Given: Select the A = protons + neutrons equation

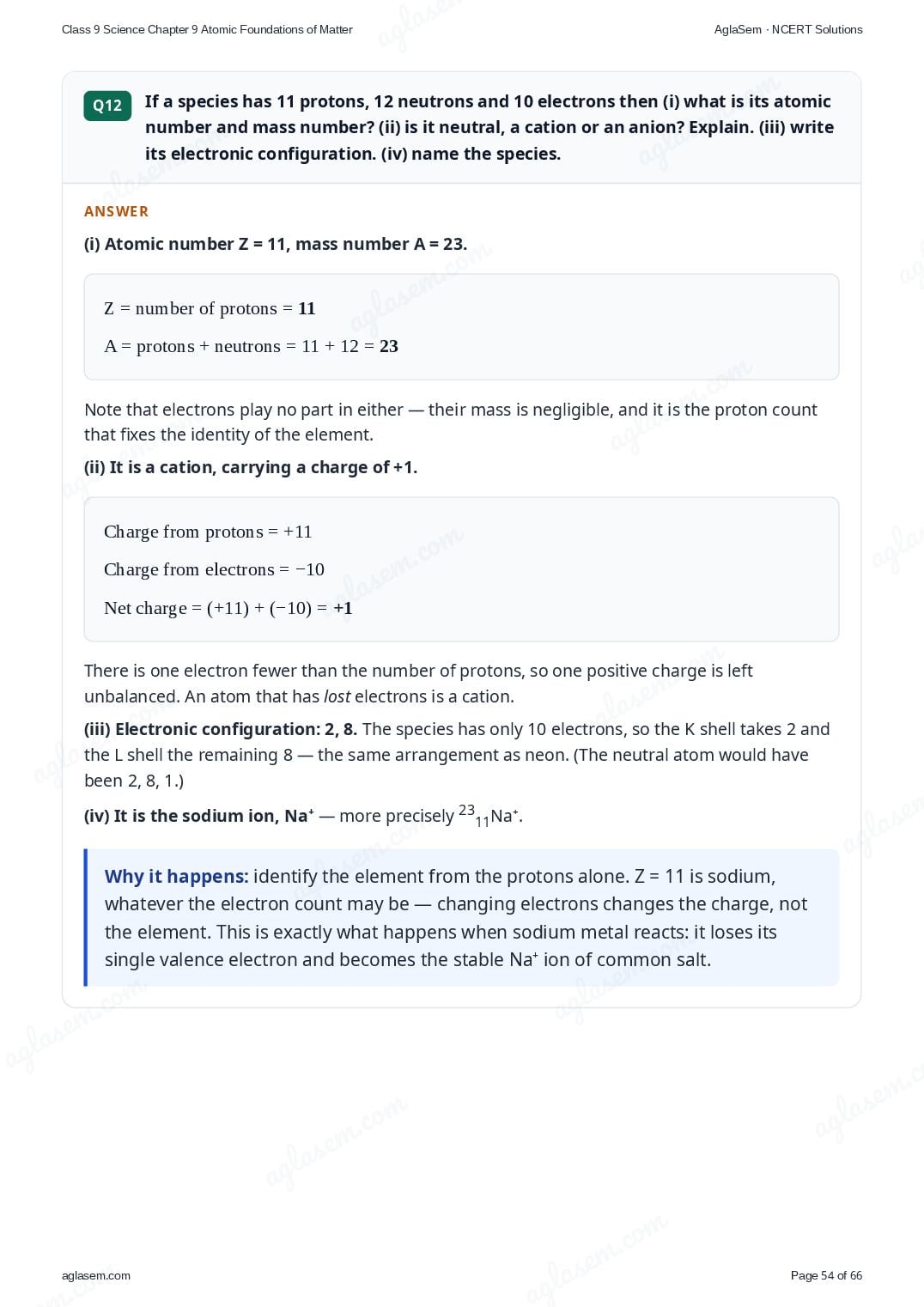Looking at the screenshot, I should tap(251, 346).
